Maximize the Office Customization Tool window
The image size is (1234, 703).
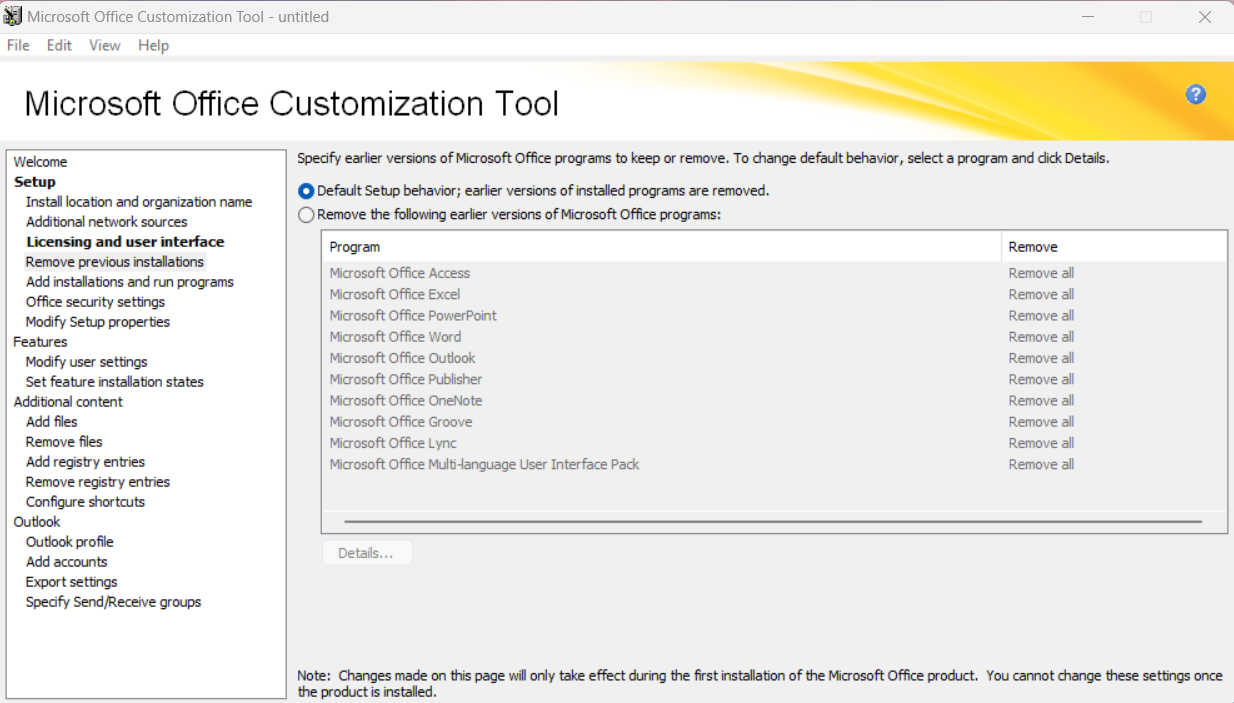(x=1146, y=17)
